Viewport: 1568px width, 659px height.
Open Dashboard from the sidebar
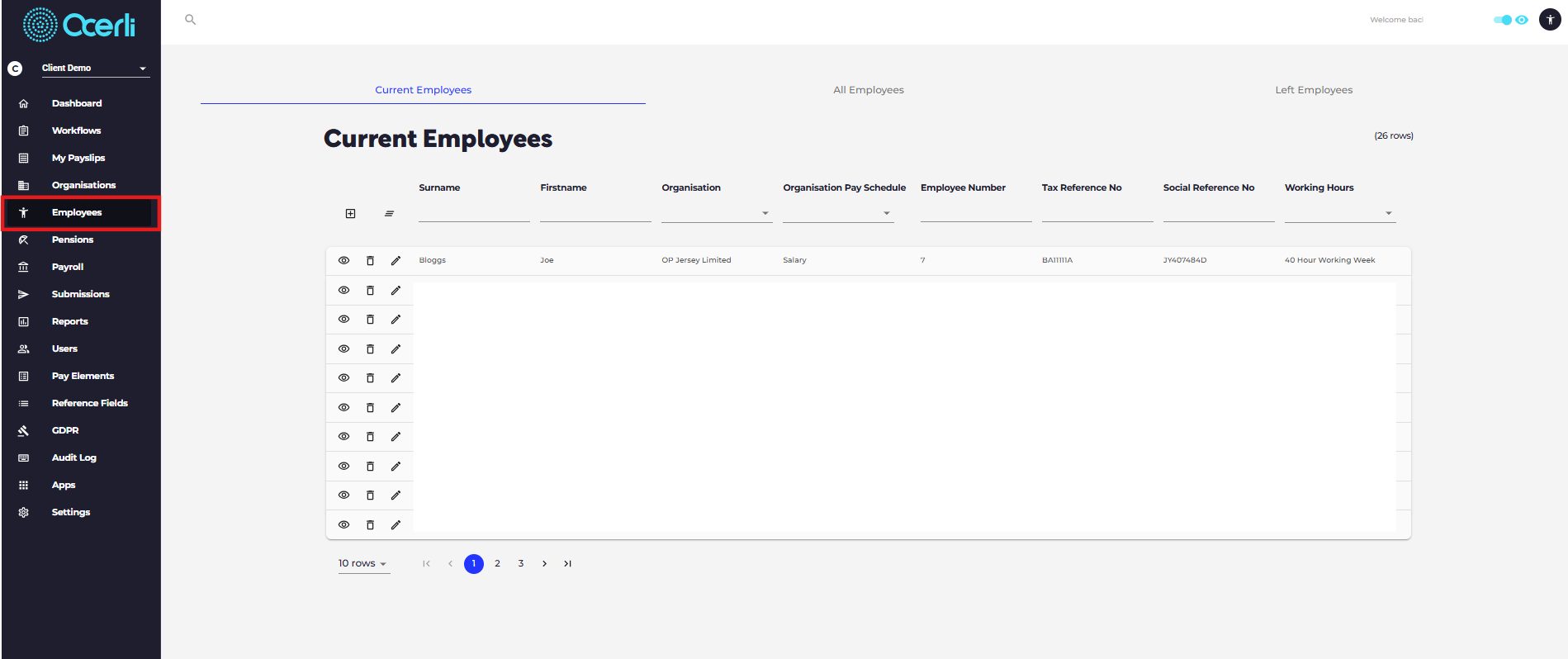click(x=77, y=103)
